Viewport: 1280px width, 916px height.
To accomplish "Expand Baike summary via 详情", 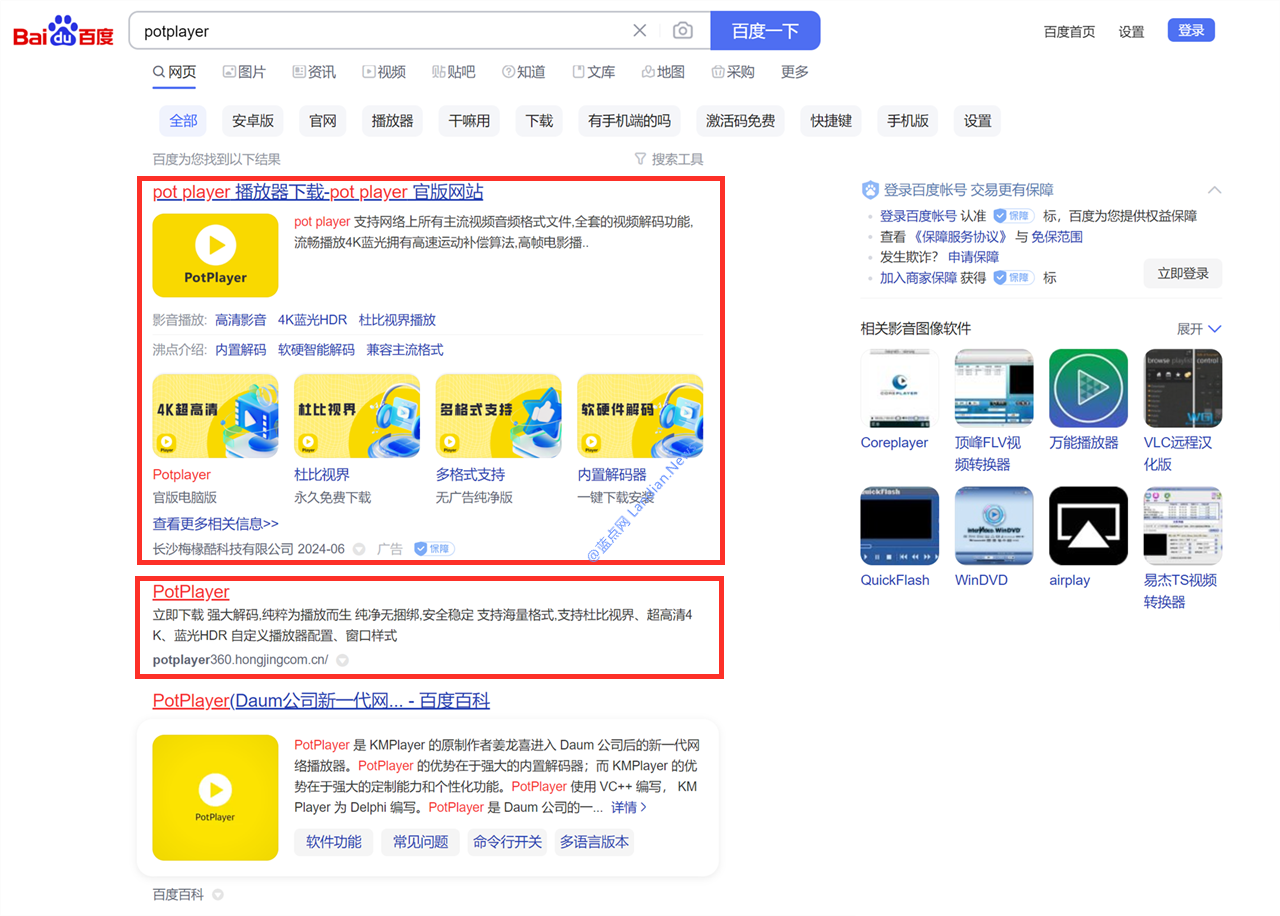I will click(x=629, y=807).
